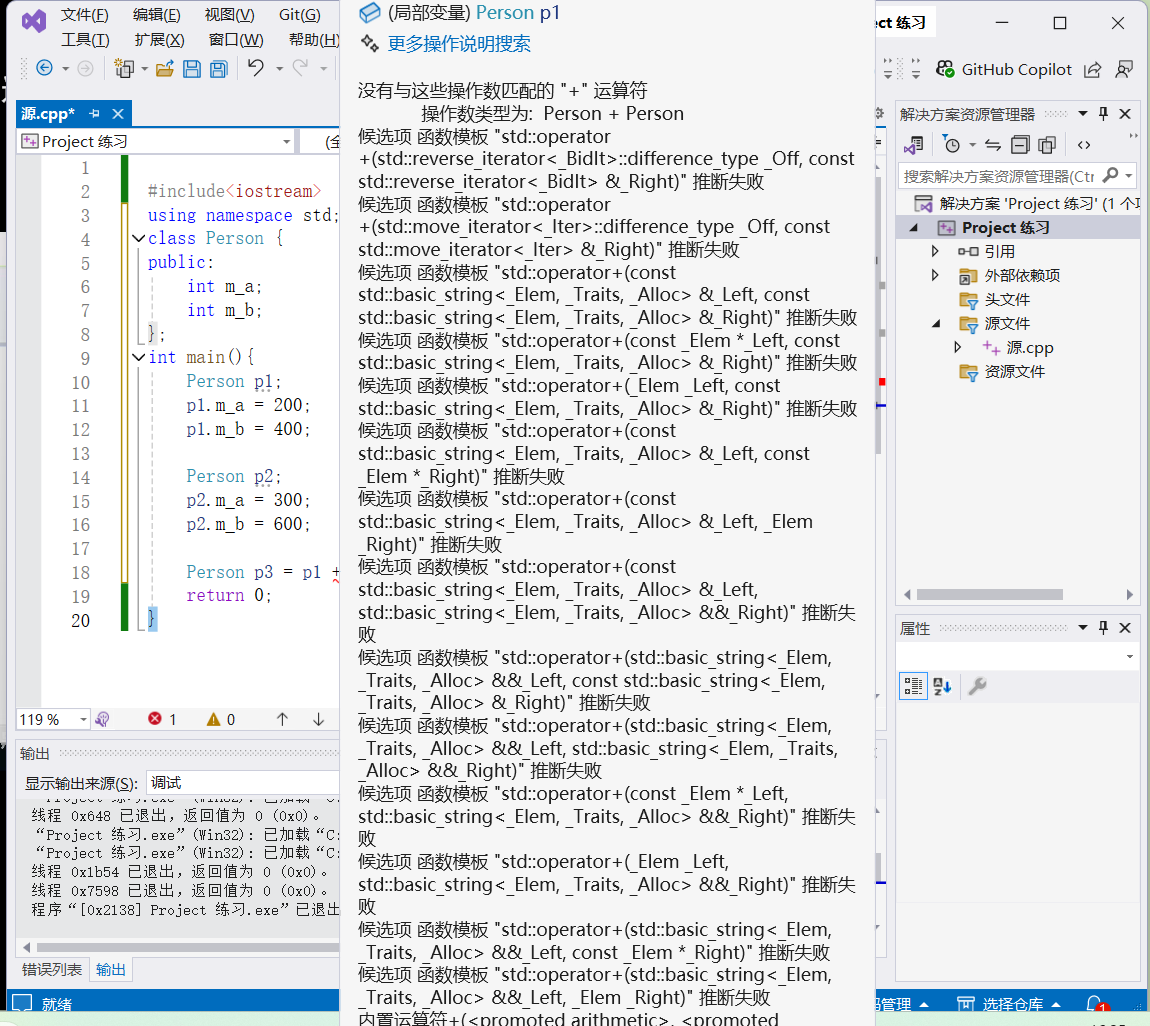The image size is (1150, 1026).
Task: Go to previous issue up arrow
Action: 282,719
